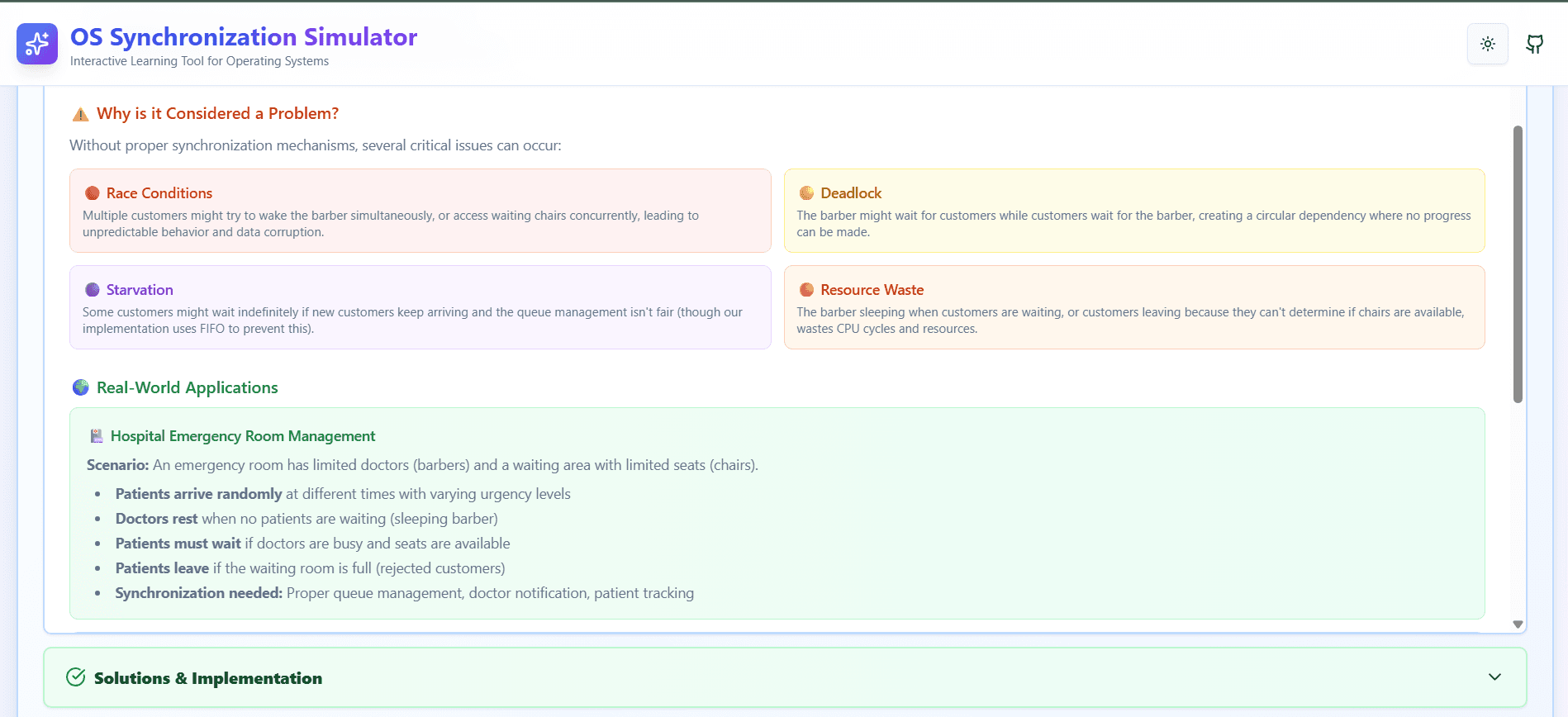Select the Deadlock card
Viewport: 1568px width, 717px height.
pos(1134,211)
